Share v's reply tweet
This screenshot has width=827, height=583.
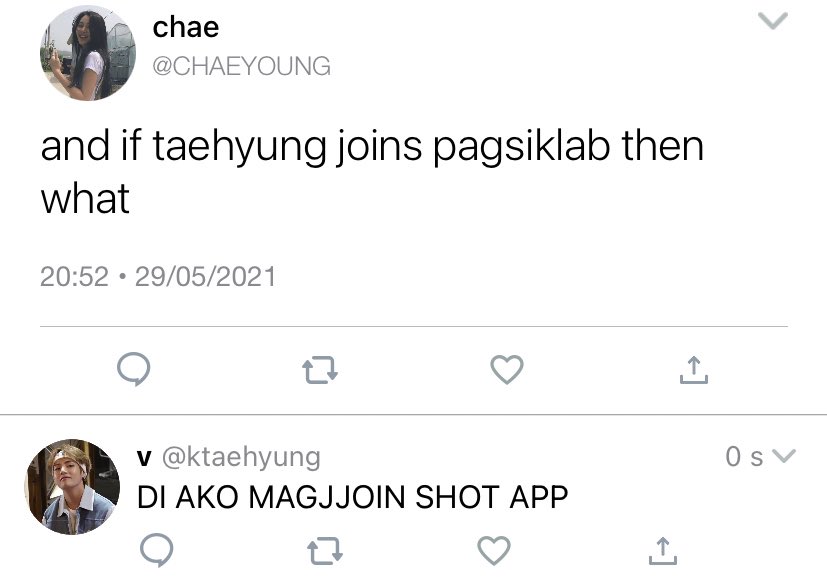click(x=662, y=550)
